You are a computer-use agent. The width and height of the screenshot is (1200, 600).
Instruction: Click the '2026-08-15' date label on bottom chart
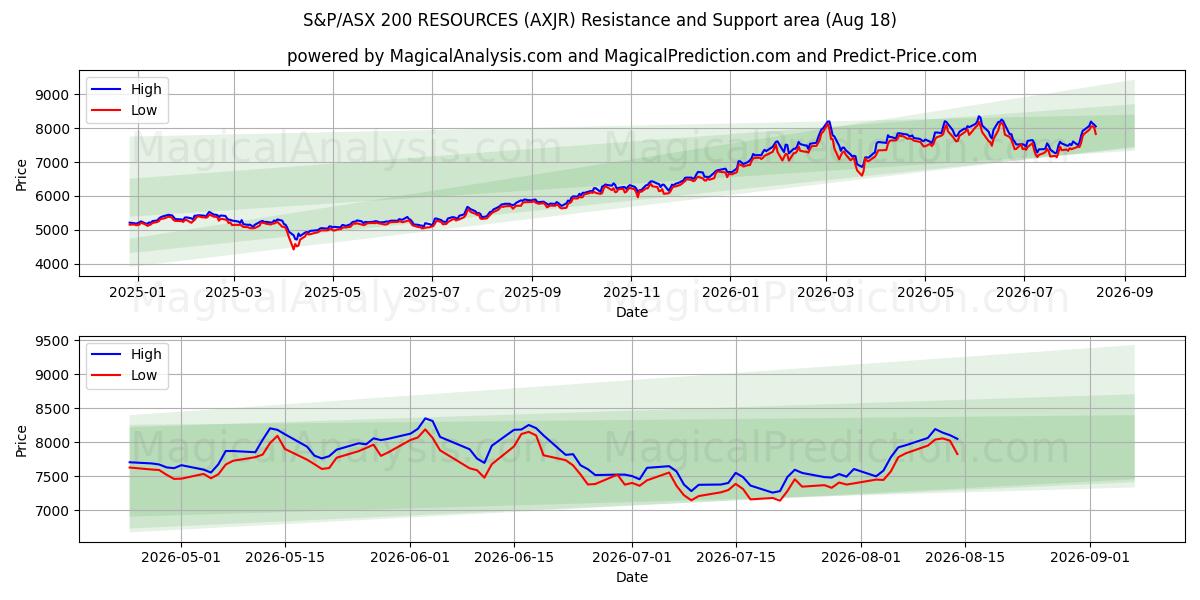pyautogui.click(x=966, y=557)
